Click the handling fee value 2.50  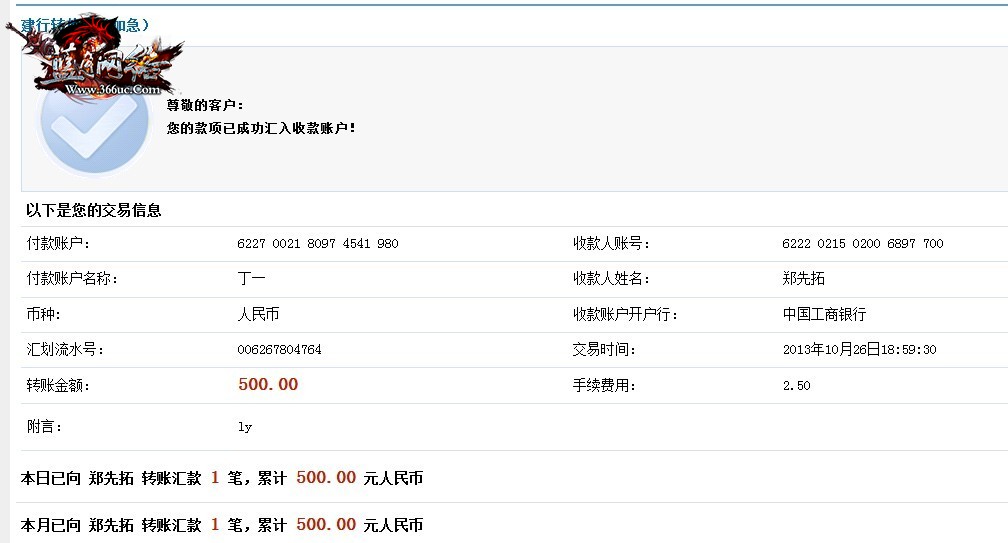point(796,385)
